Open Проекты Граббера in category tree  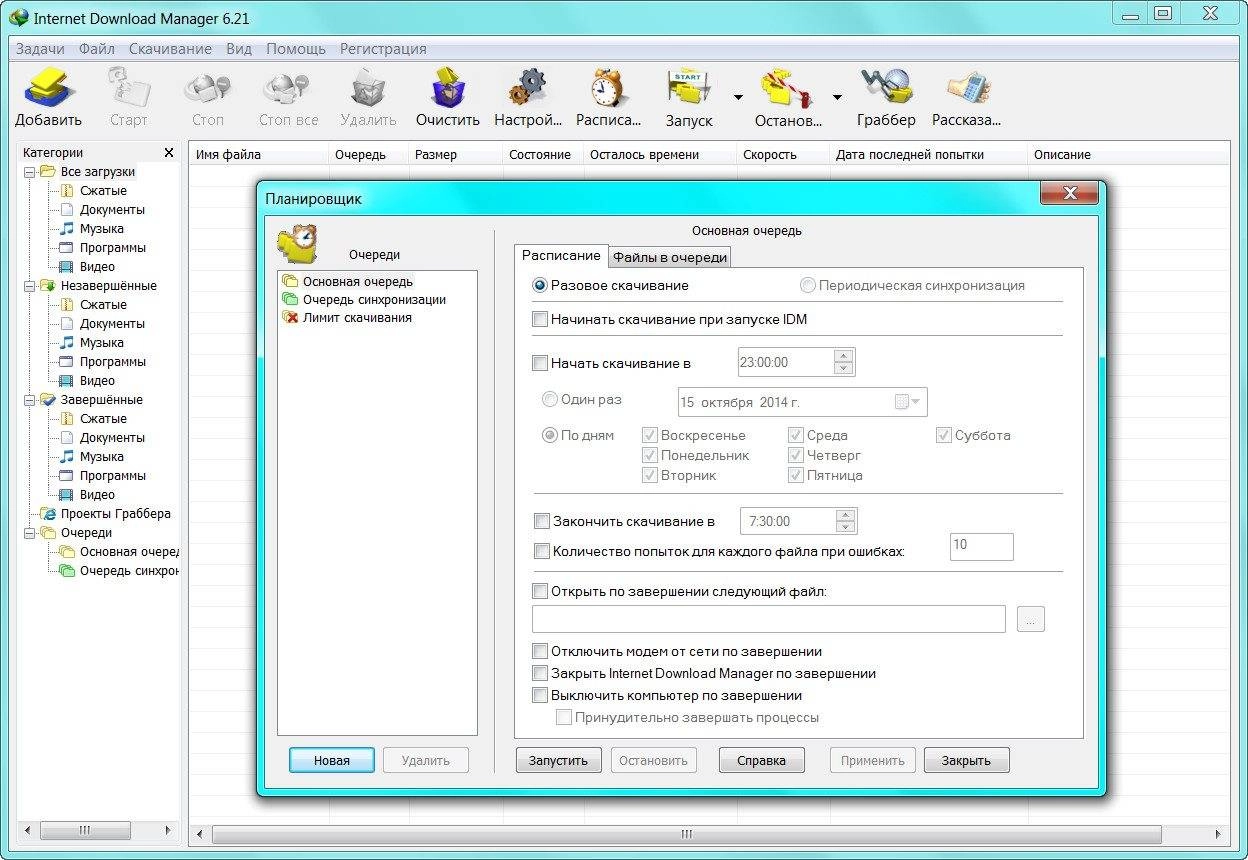[x=116, y=514]
